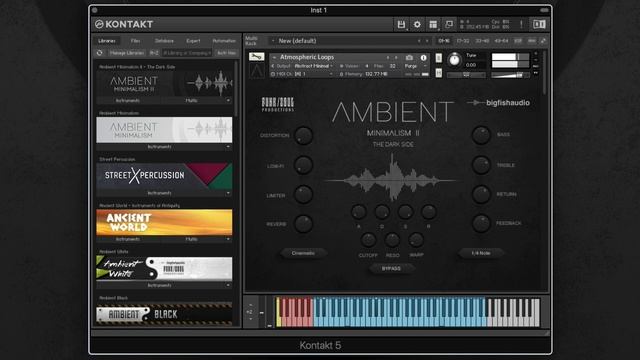This screenshot has height=360, width=640.
Task: Shift keyboard octave down with minus
Action: 250,319
